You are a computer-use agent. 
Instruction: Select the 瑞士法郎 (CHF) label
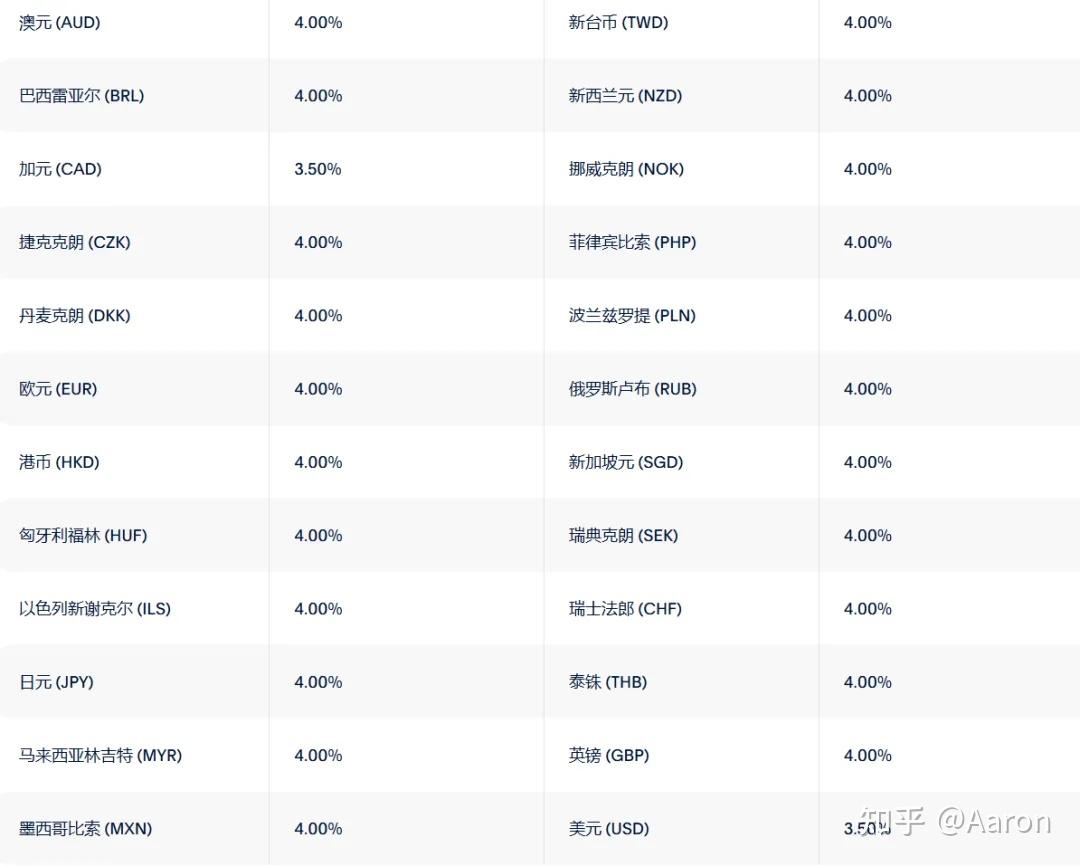pyautogui.click(x=625, y=608)
